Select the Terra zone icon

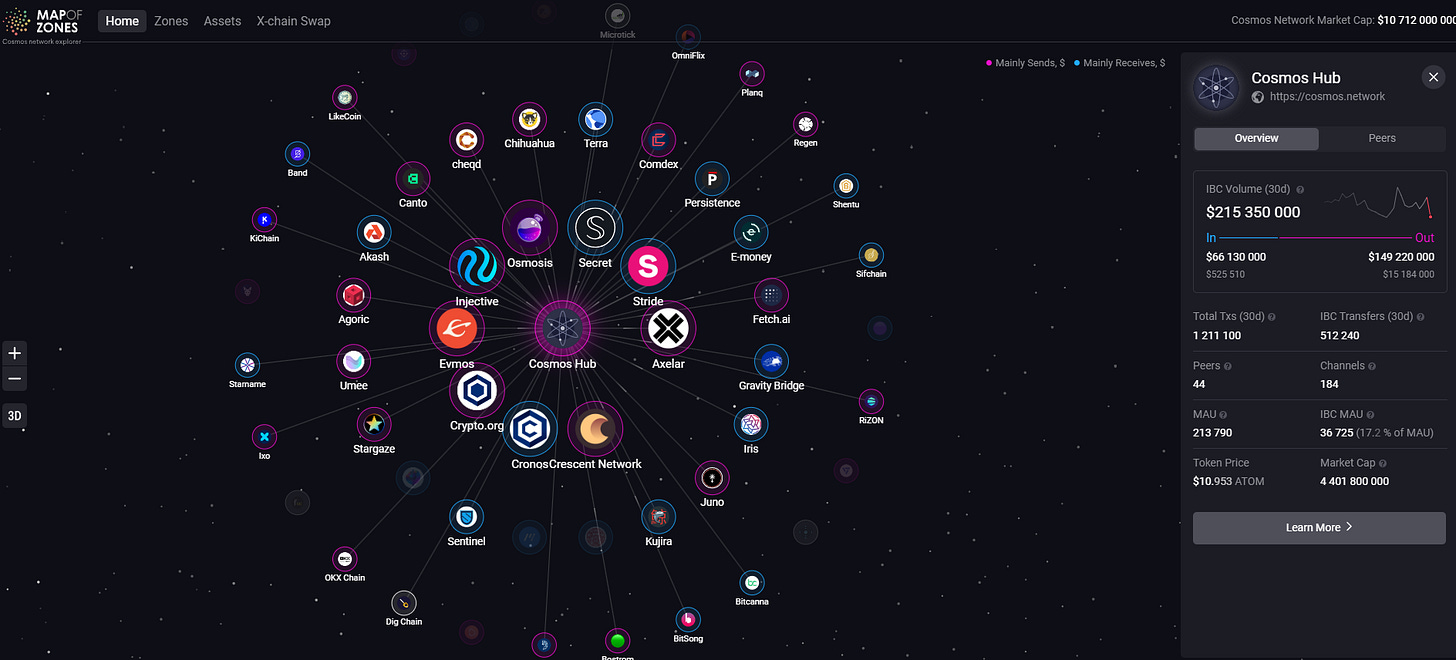(596, 120)
